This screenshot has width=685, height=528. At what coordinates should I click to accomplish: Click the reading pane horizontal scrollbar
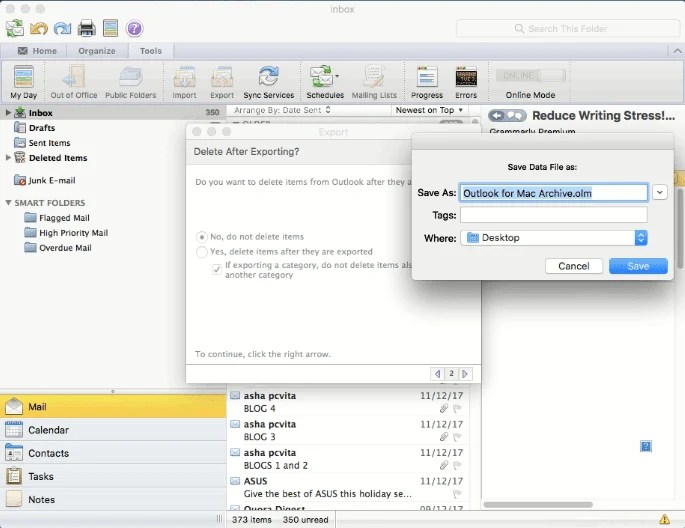click(538, 505)
